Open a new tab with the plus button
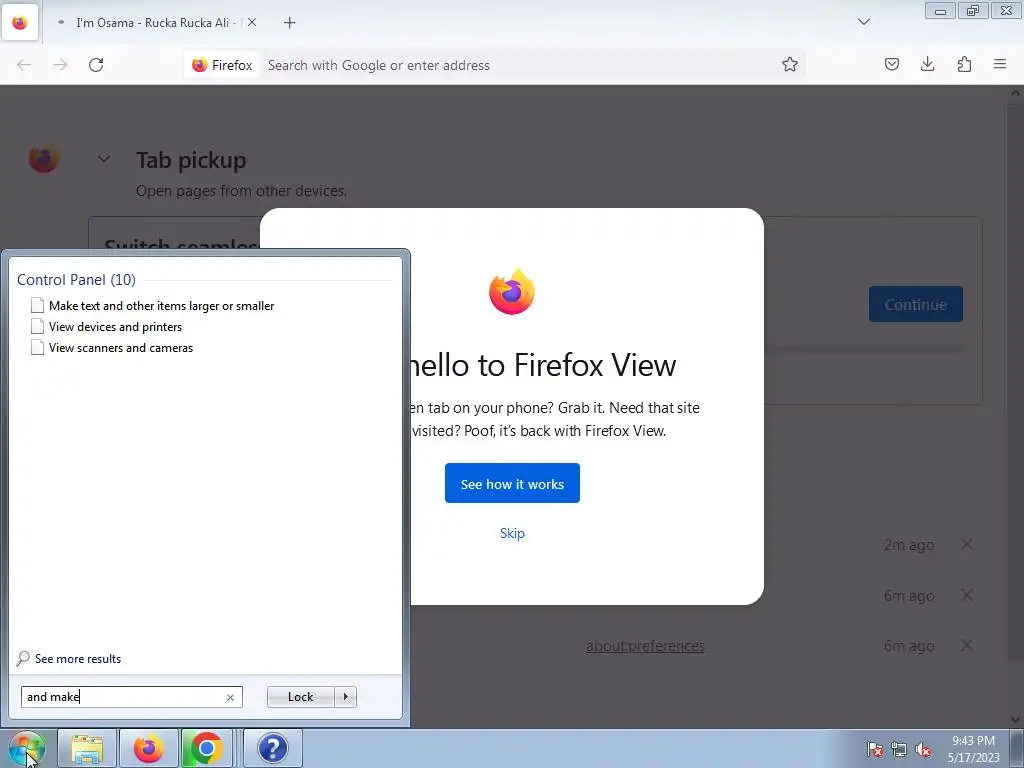The width and height of the screenshot is (1024, 768). 289,23
